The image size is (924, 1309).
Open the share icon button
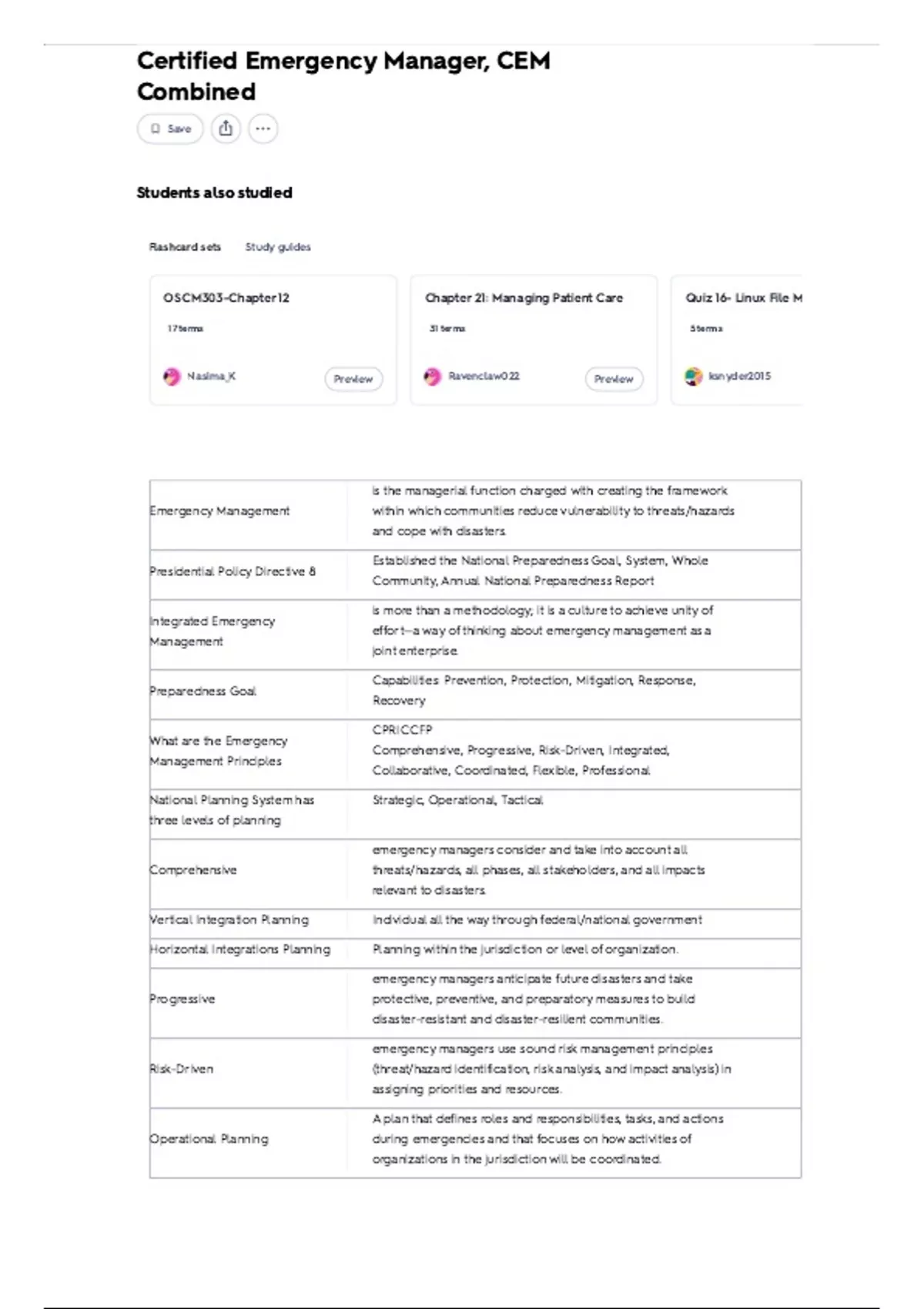click(226, 129)
